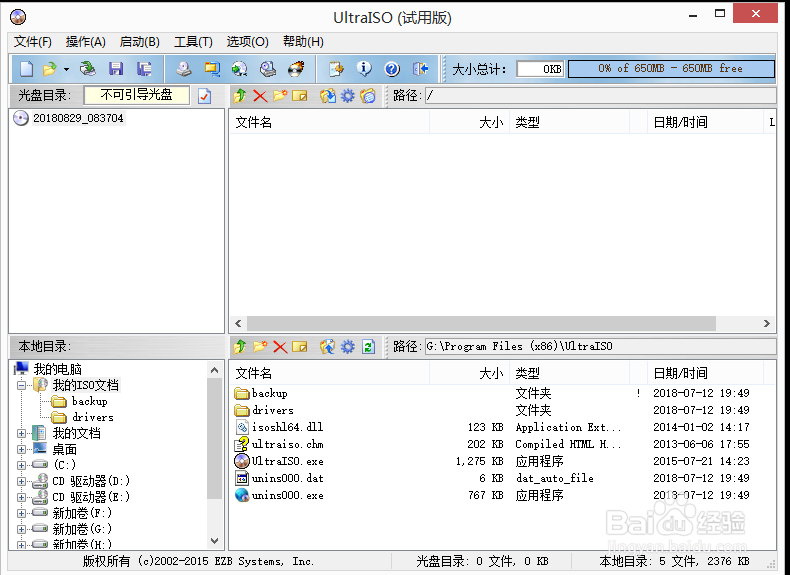Expand the CD 驱动器(D:) node
The height and width of the screenshot is (575, 790).
click(x=21, y=481)
